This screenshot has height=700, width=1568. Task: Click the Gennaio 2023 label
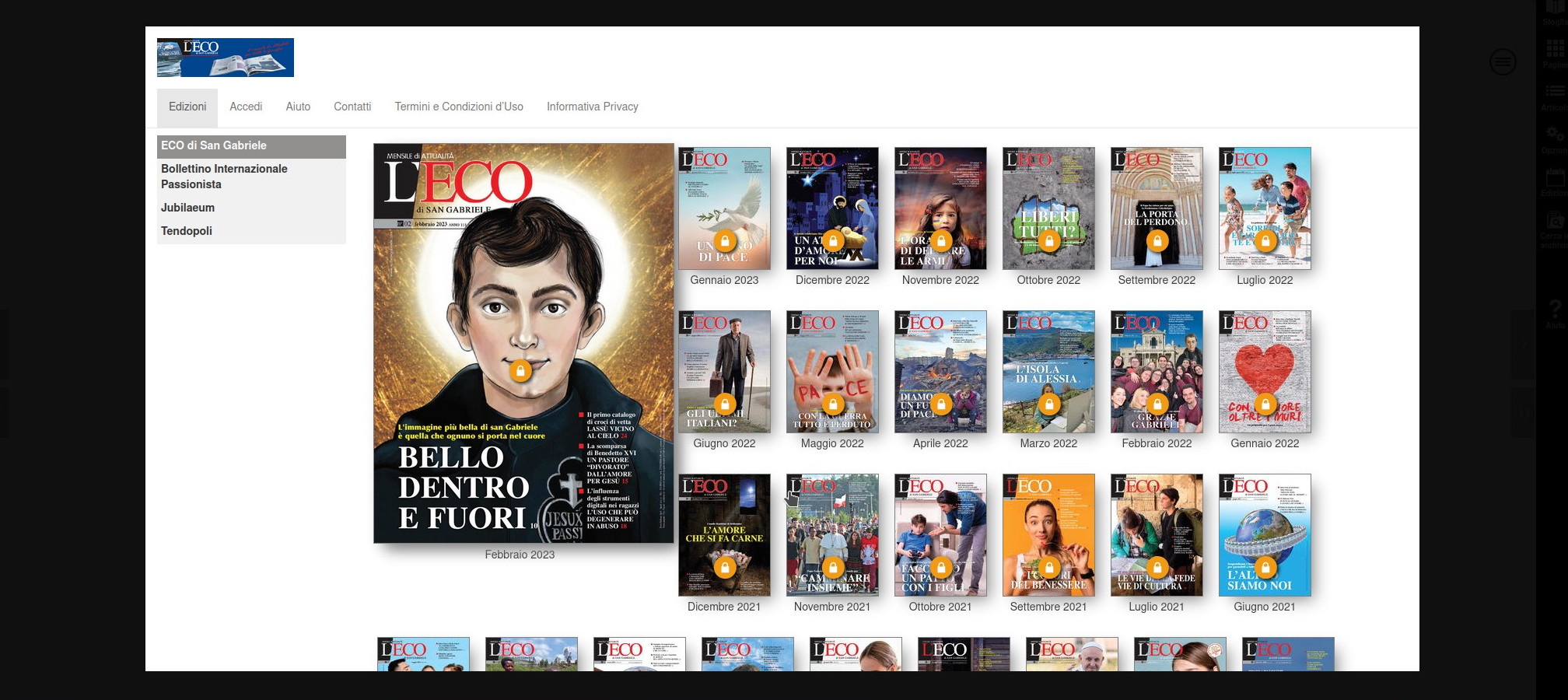tap(724, 280)
